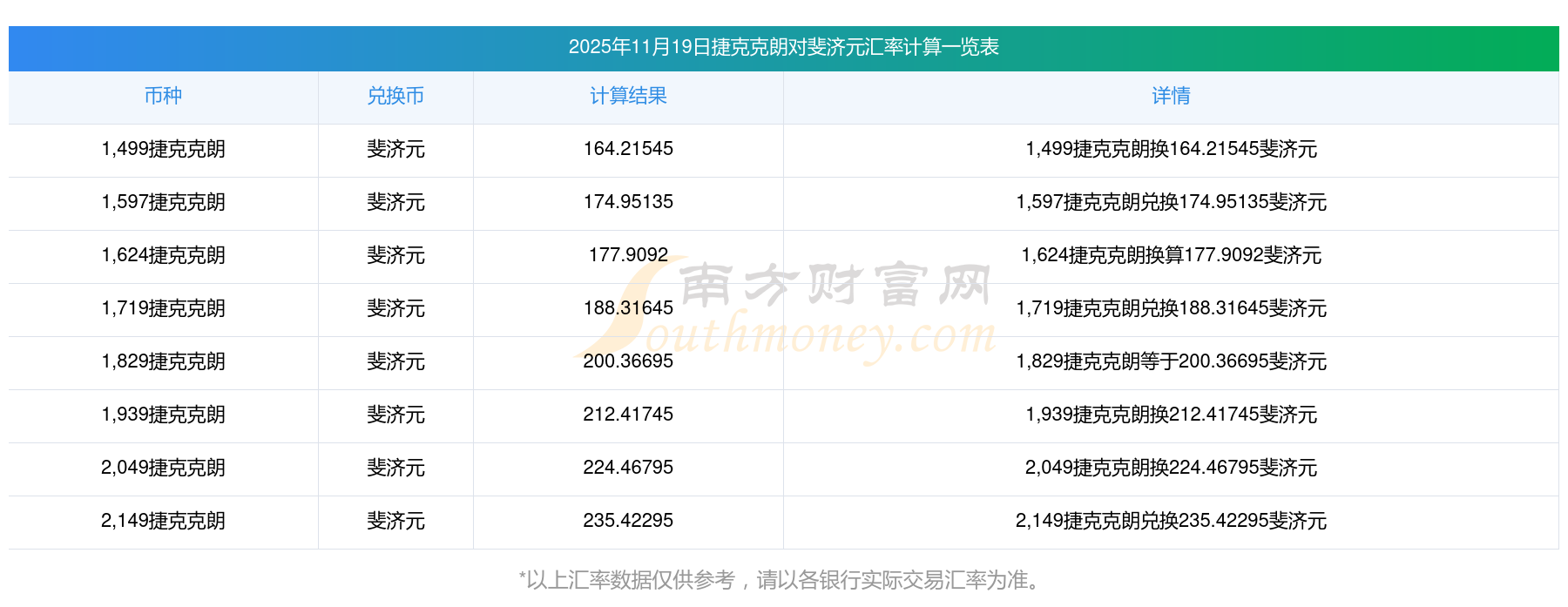This screenshot has width=1568, height=607.
Task: Click the result value 224.46795
Action: coord(628,468)
